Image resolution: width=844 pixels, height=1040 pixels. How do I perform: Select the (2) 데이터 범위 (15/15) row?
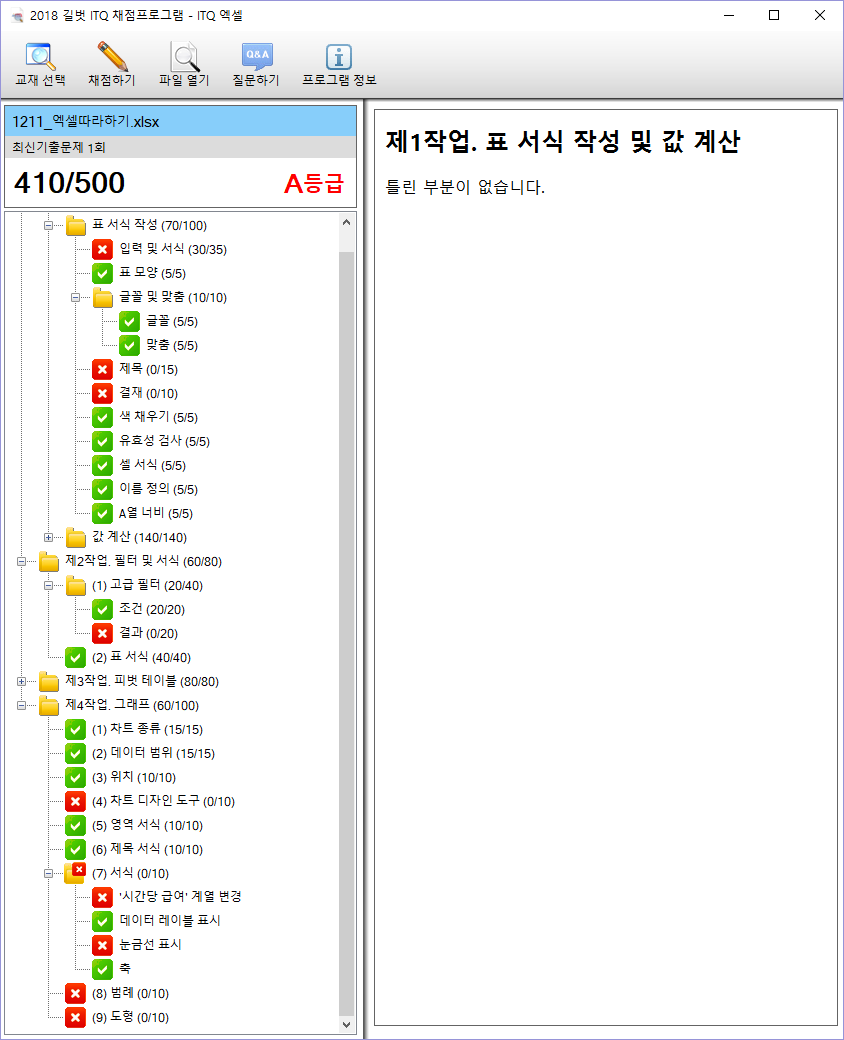click(x=153, y=753)
